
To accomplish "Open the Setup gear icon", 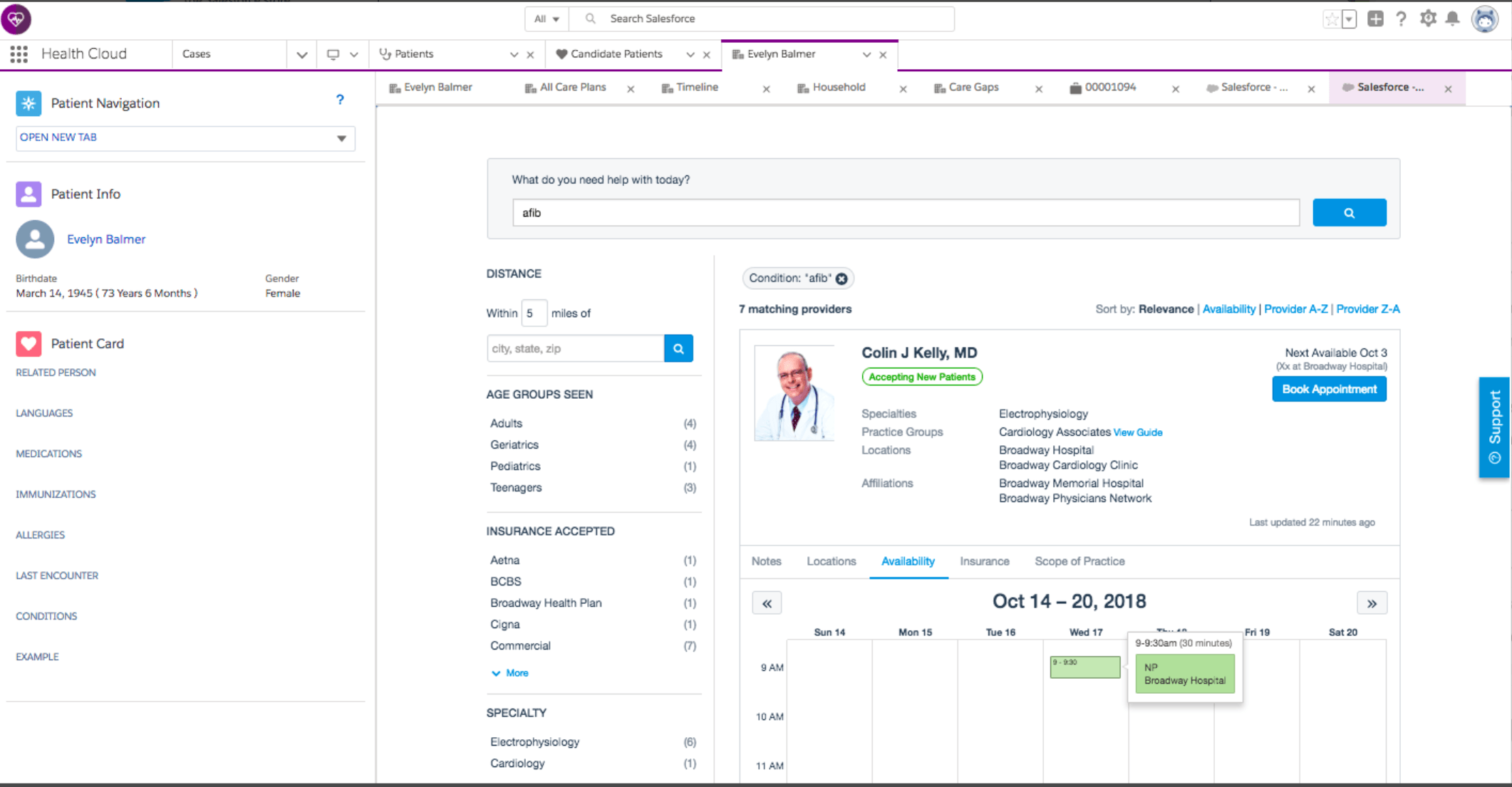I will (x=1427, y=19).
